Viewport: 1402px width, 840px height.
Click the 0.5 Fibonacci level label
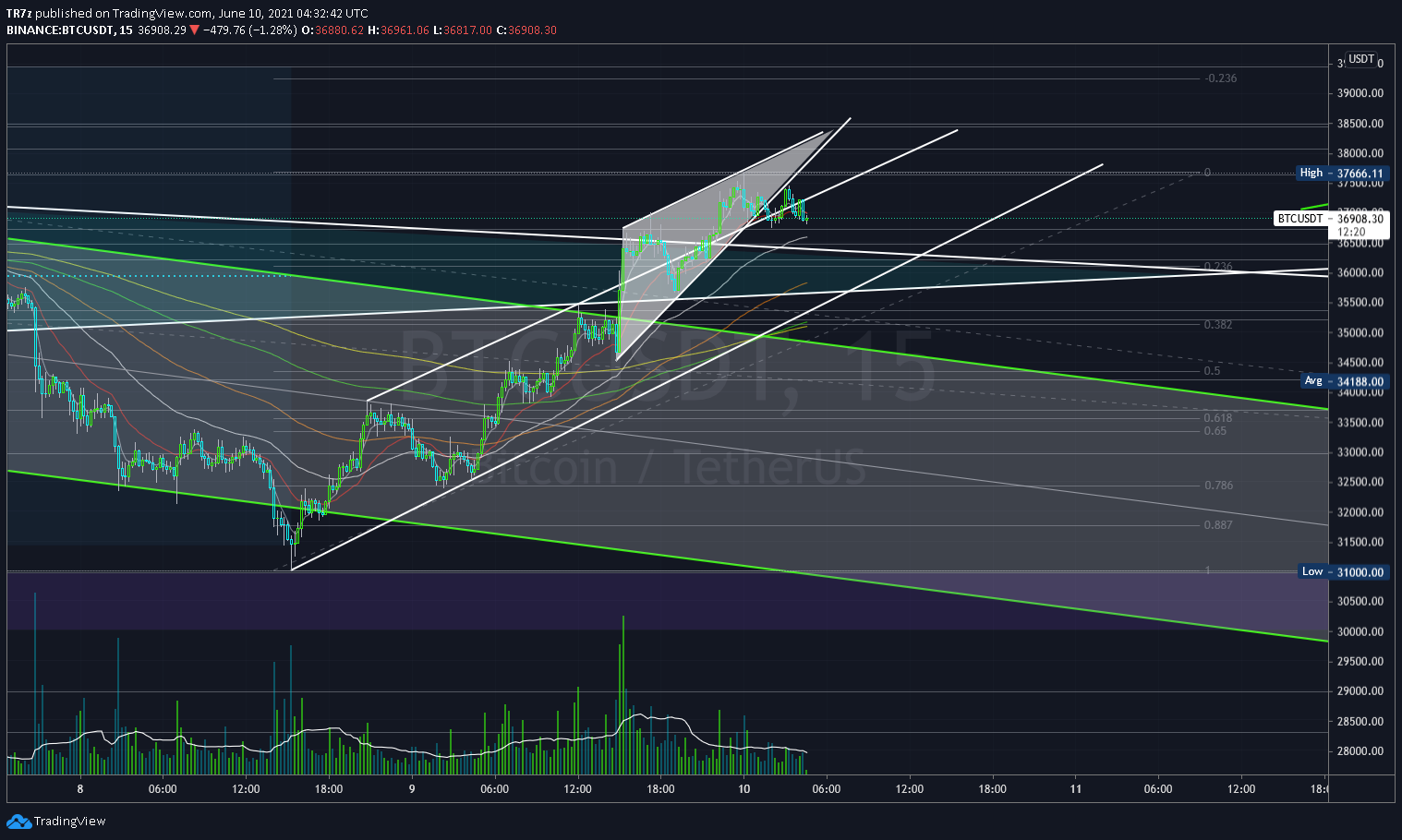(x=1212, y=371)
